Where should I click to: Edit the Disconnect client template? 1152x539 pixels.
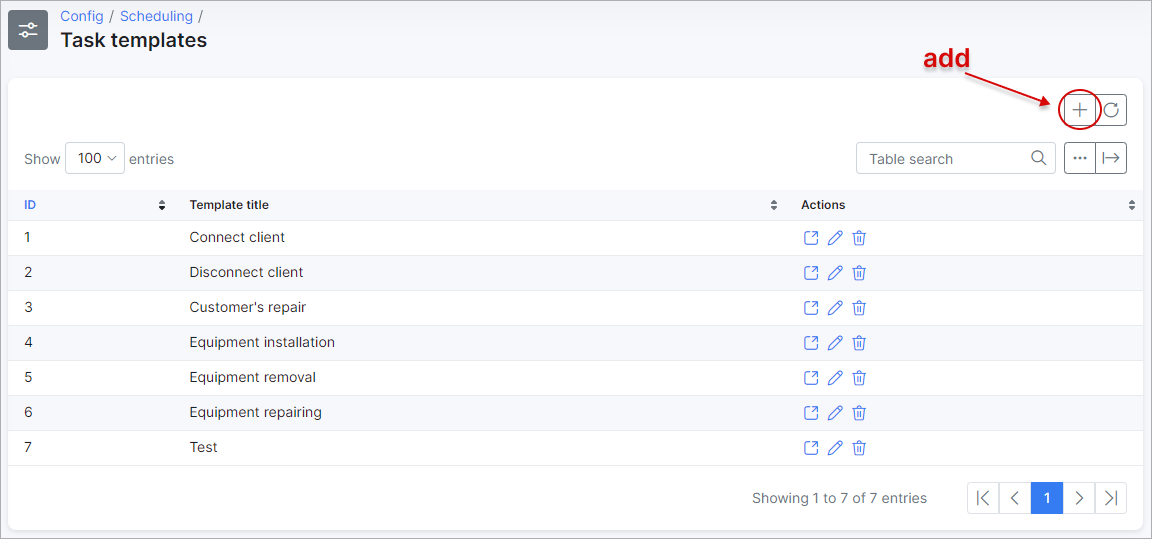click(x=835, y=273)
